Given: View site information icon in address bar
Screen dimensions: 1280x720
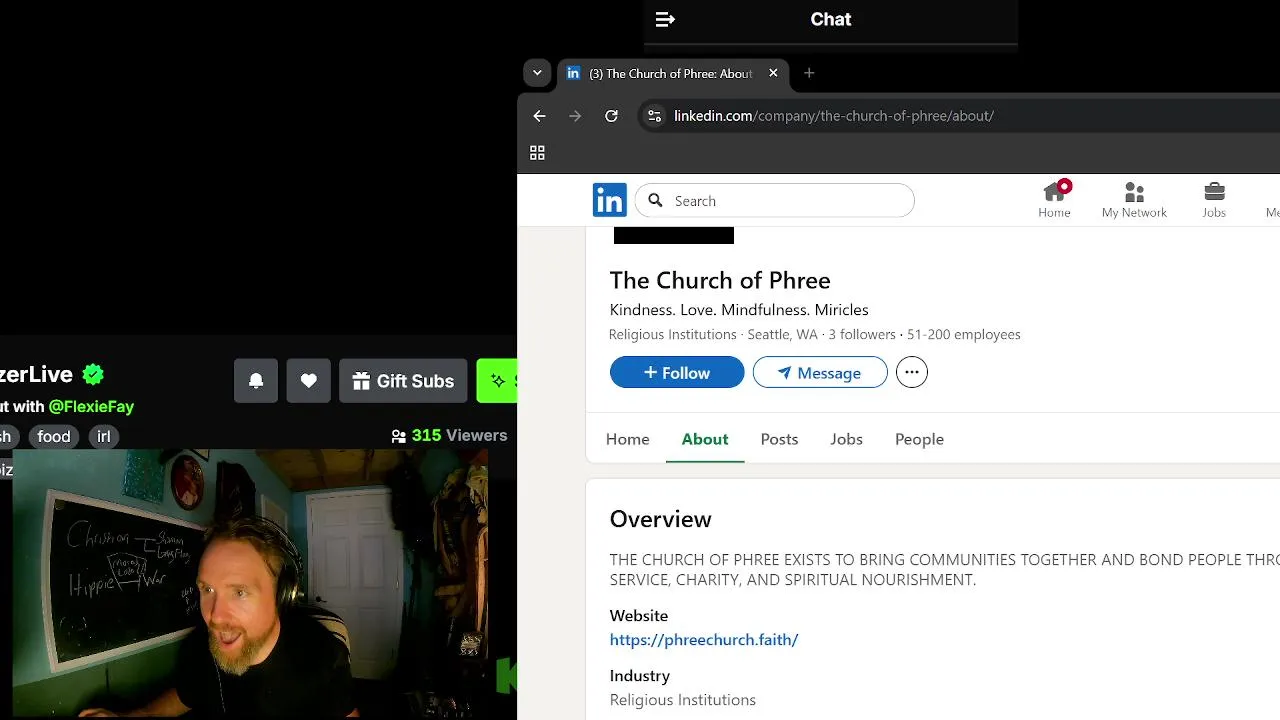Looking at the screenshot, I should pyautogui.click(x=654, y=116).
